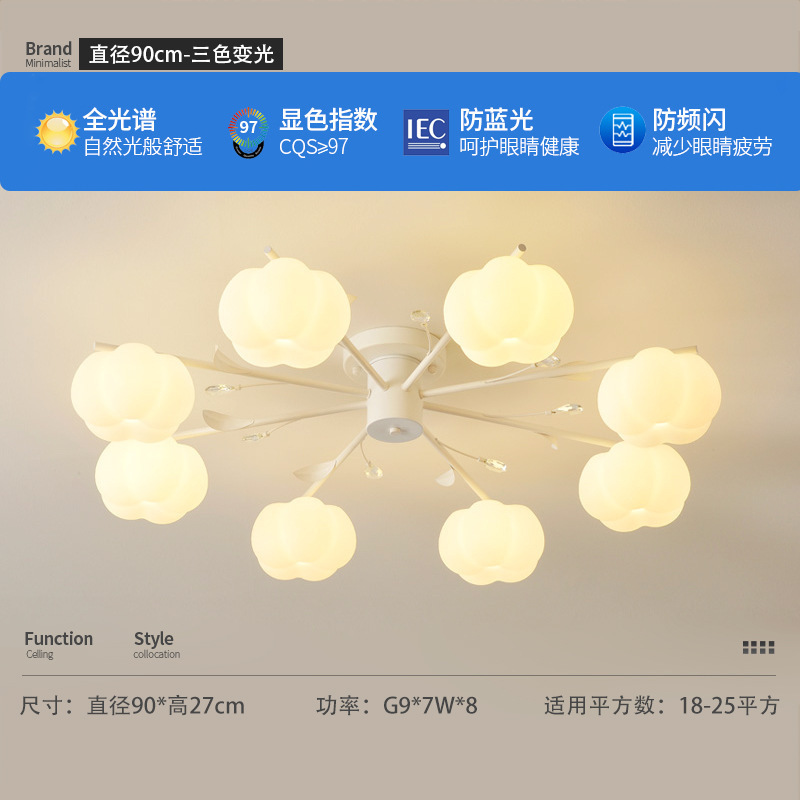Click the Function Ceiling label
This screenshot has width=800, height=800.
(x=59, y=645)
